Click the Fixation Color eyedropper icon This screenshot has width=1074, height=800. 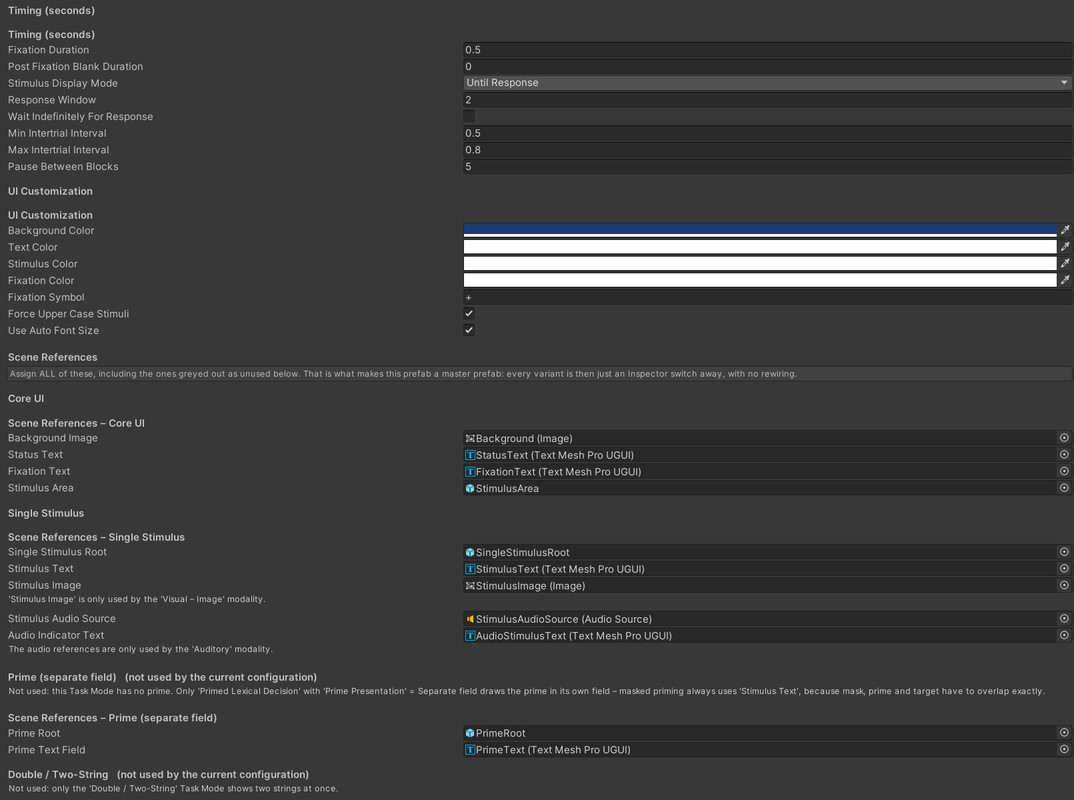click(x=1065, y=280)
